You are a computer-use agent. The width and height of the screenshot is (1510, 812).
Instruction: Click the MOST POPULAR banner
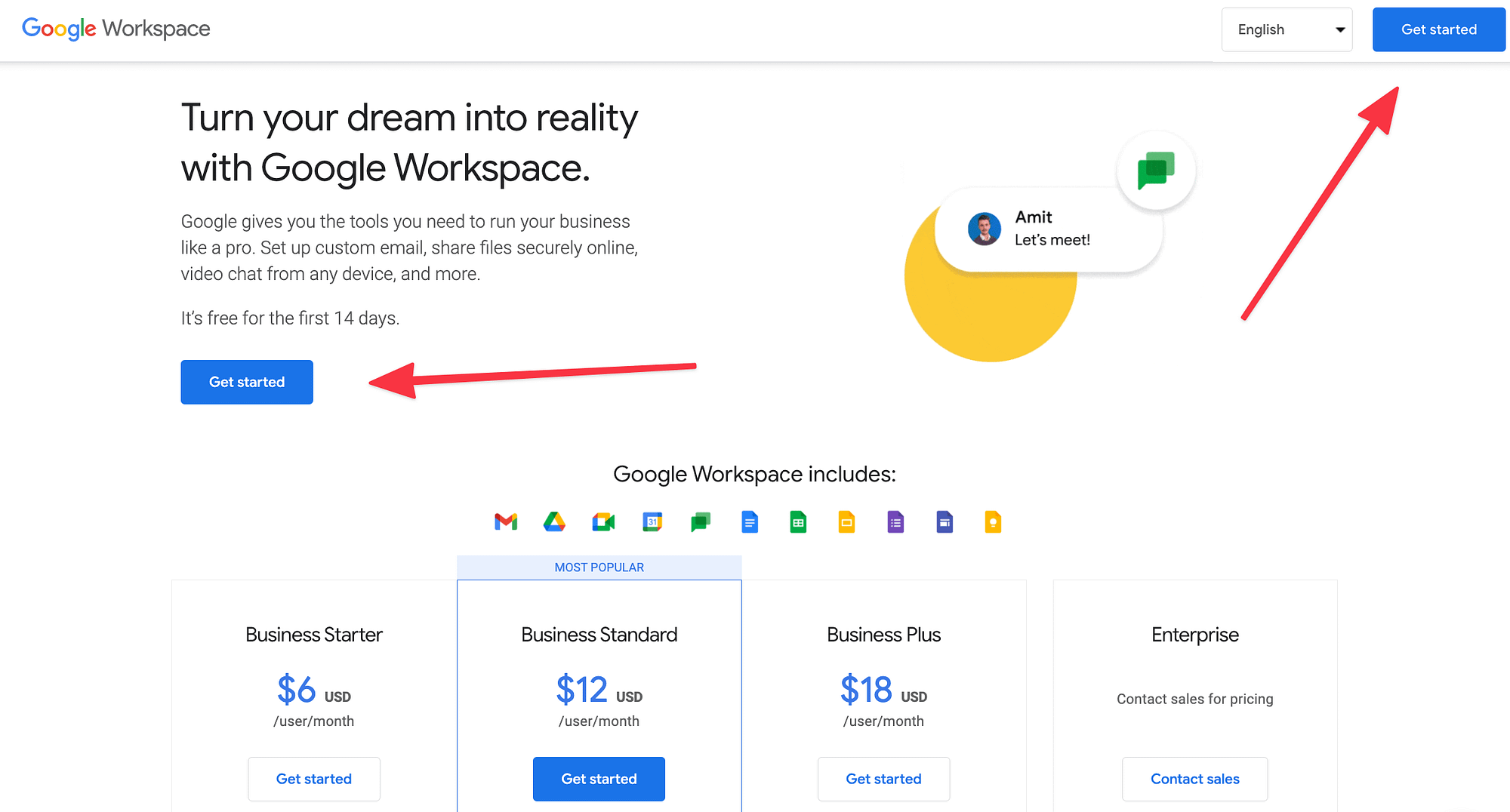tap(599, 567)
